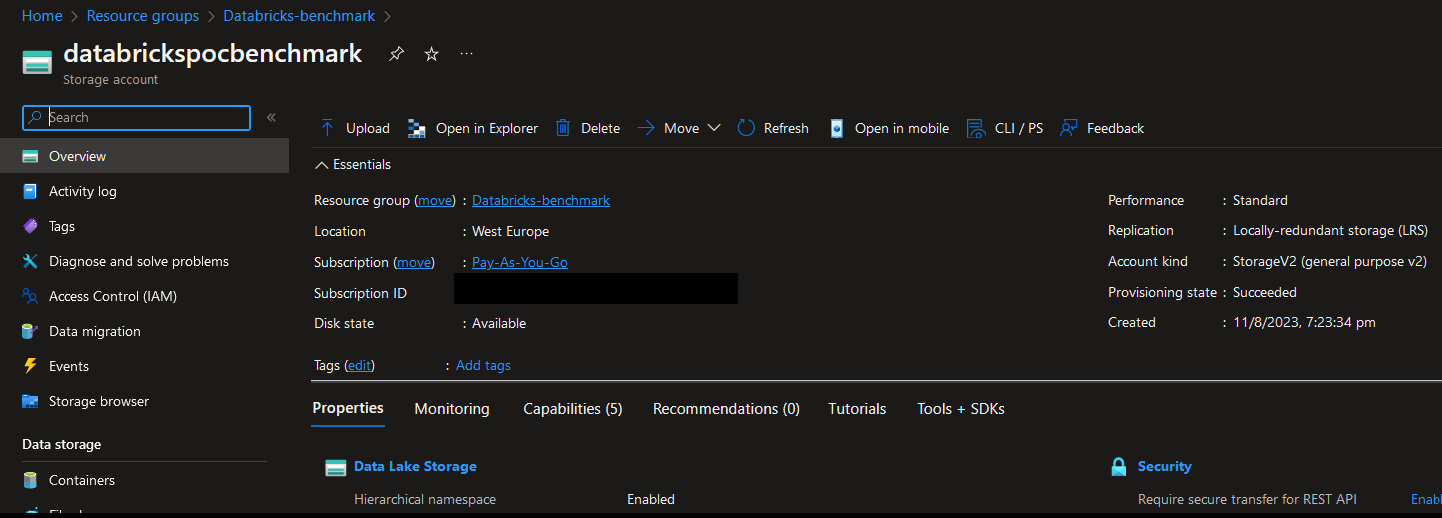Select Overview in the sidebar
The width and height of the screenshot is (1442, 518).
[145, 156]
